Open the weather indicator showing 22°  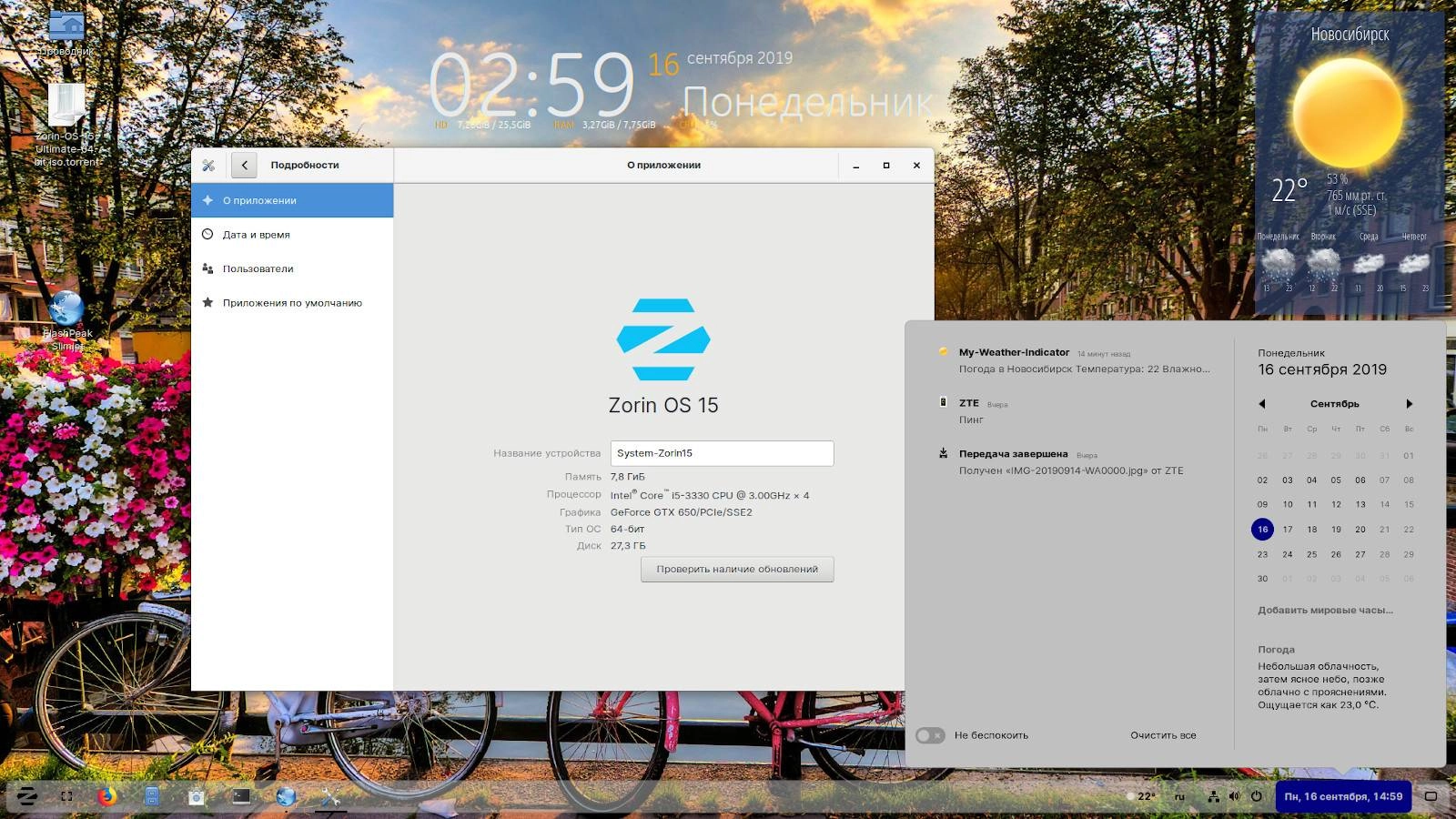click(1141, 796)
